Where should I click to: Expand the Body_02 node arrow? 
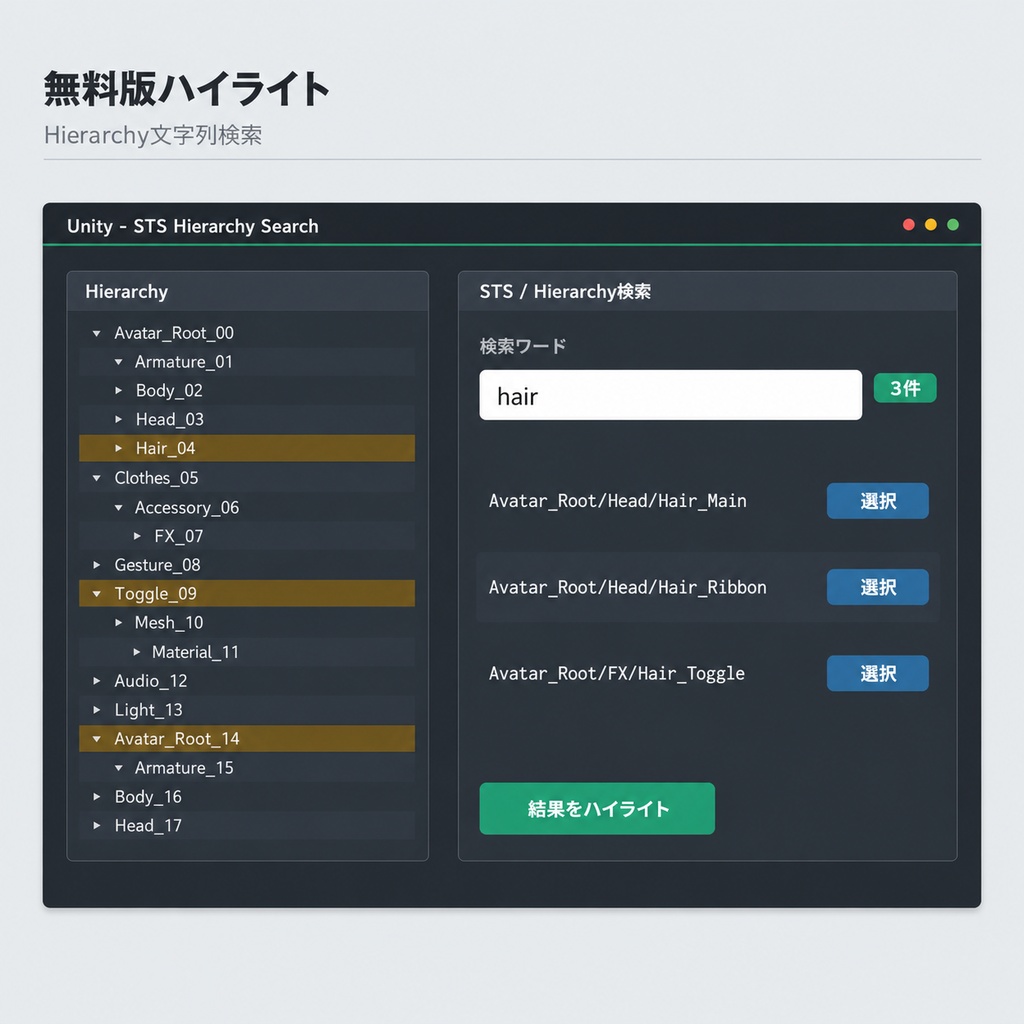[x=118, y=391]
